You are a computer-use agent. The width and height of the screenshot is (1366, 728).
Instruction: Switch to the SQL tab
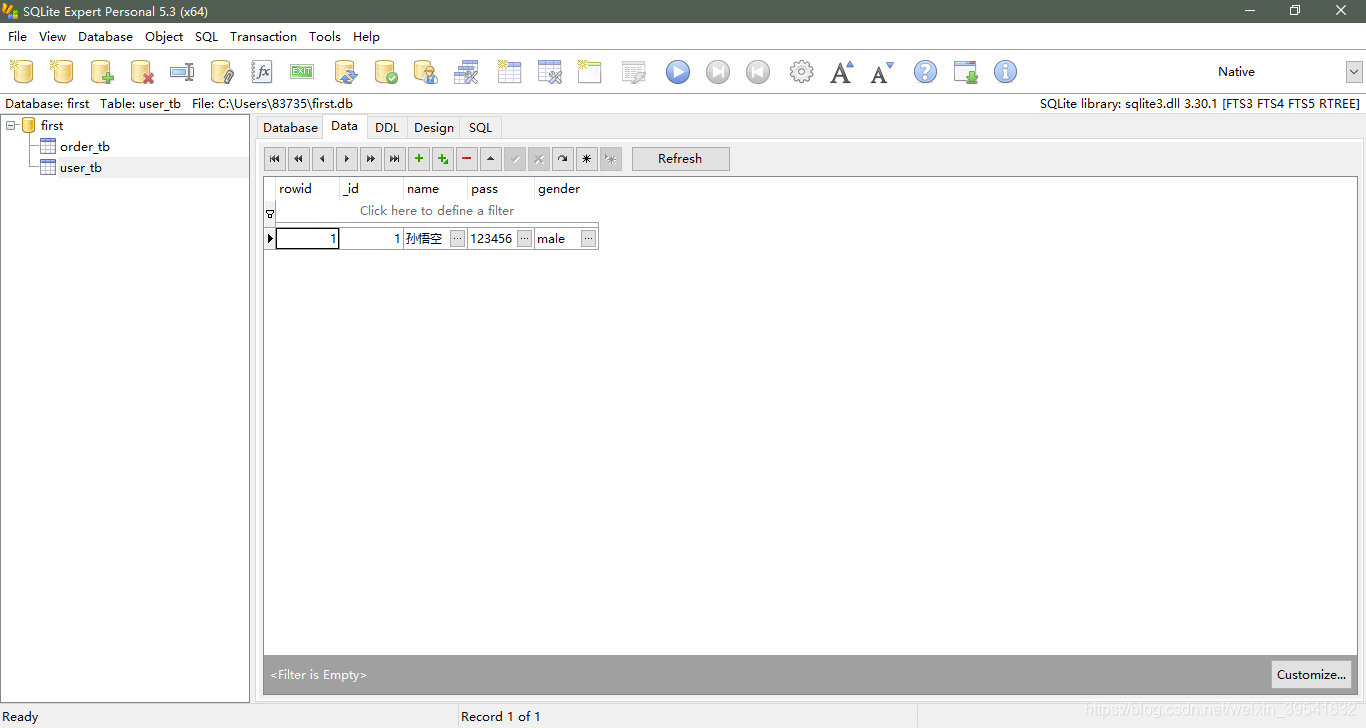tap(481, 128)
